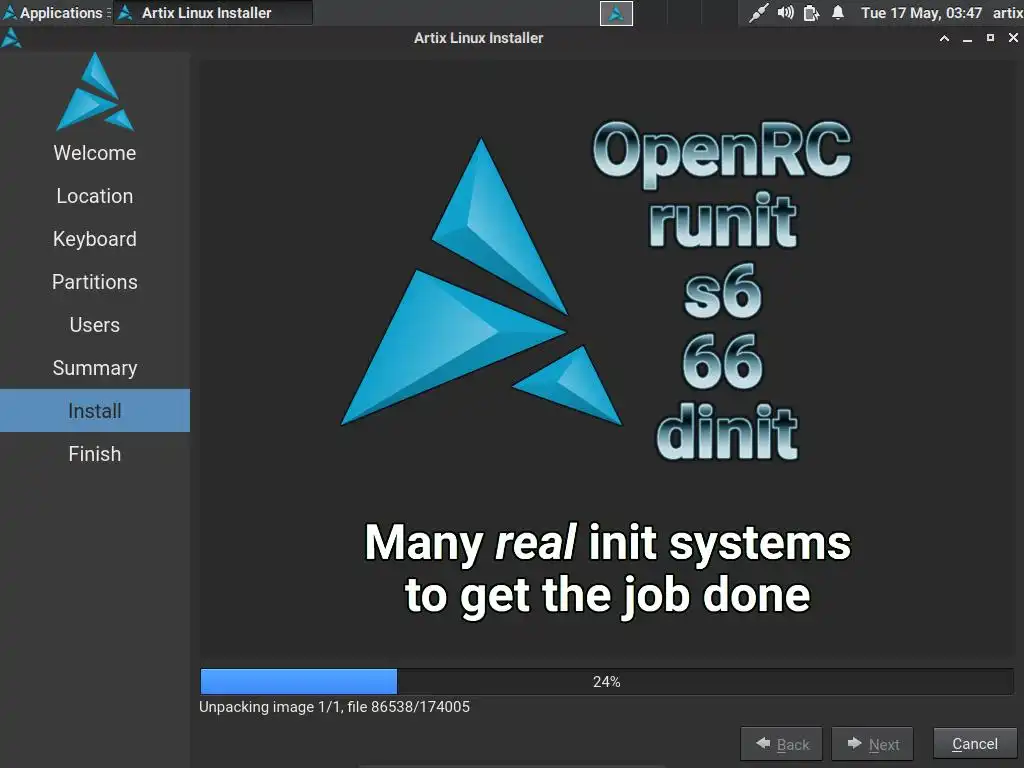Close the Artix Linux Installer window

[1013, 39]
